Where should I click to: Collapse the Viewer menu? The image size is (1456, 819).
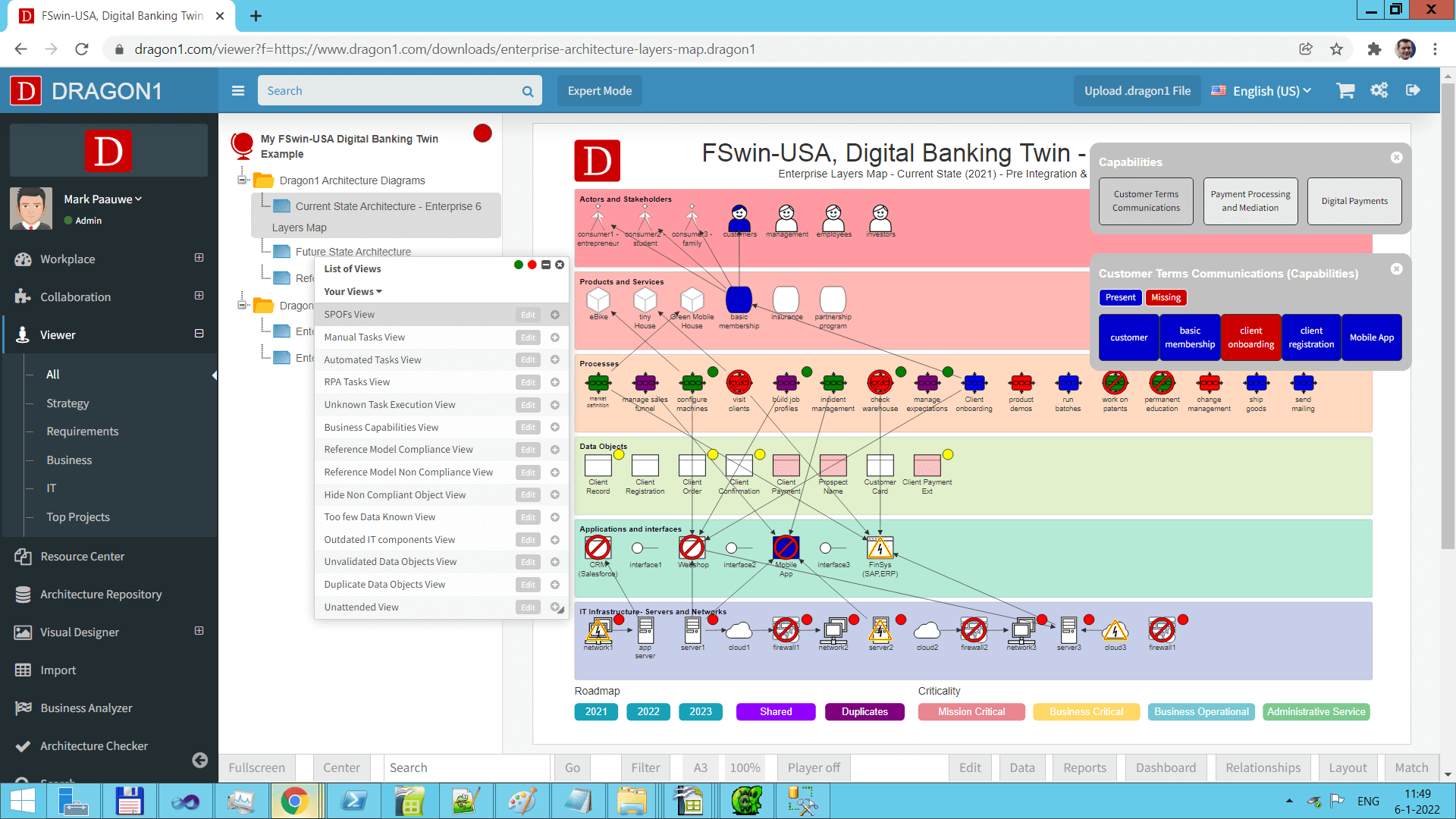(199, 334)
